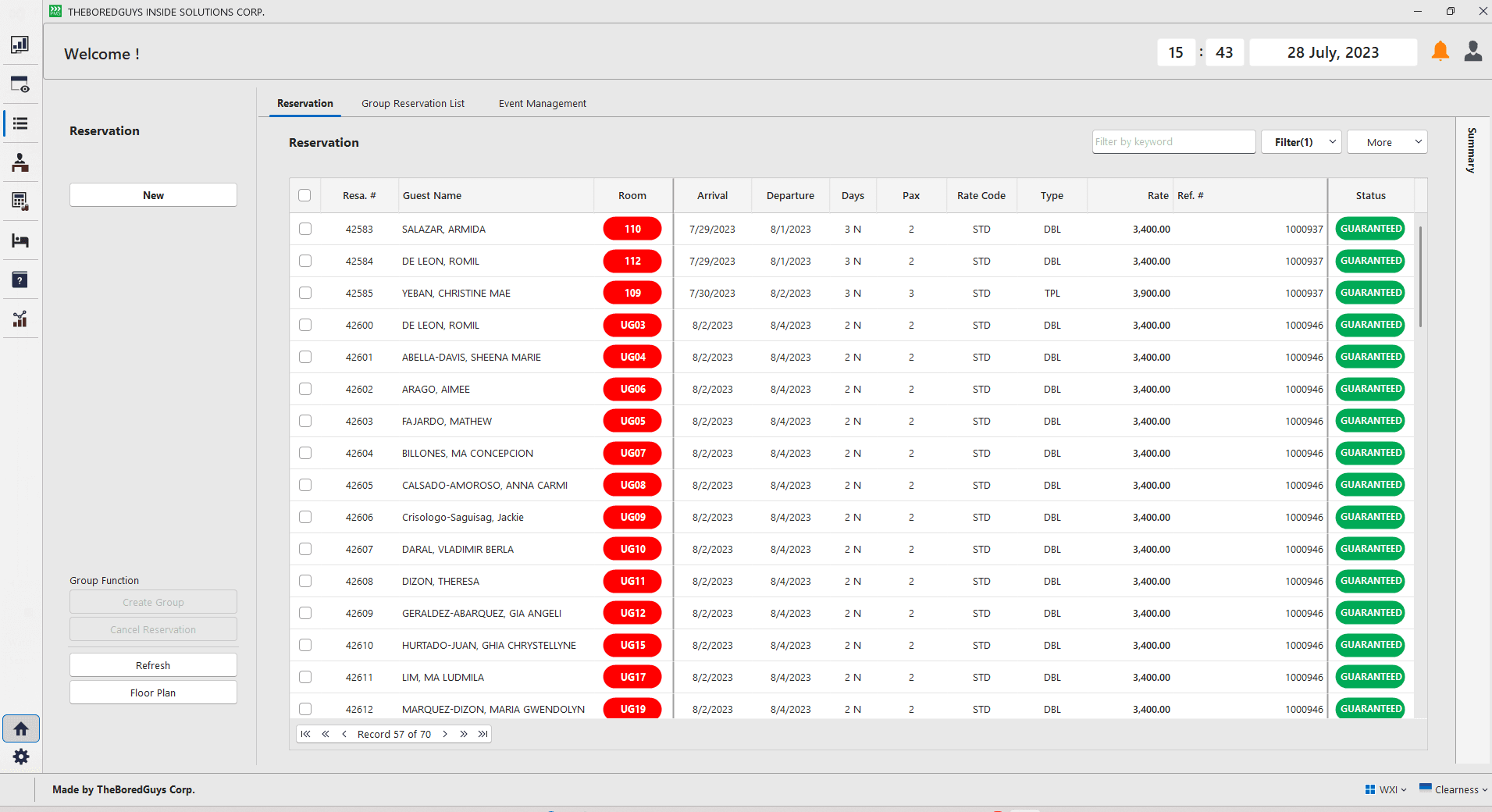Open the calculator billing icon in sidebar
This screenshot has width=1492, height=812.
pyautogui.click(x=20, y=201)
